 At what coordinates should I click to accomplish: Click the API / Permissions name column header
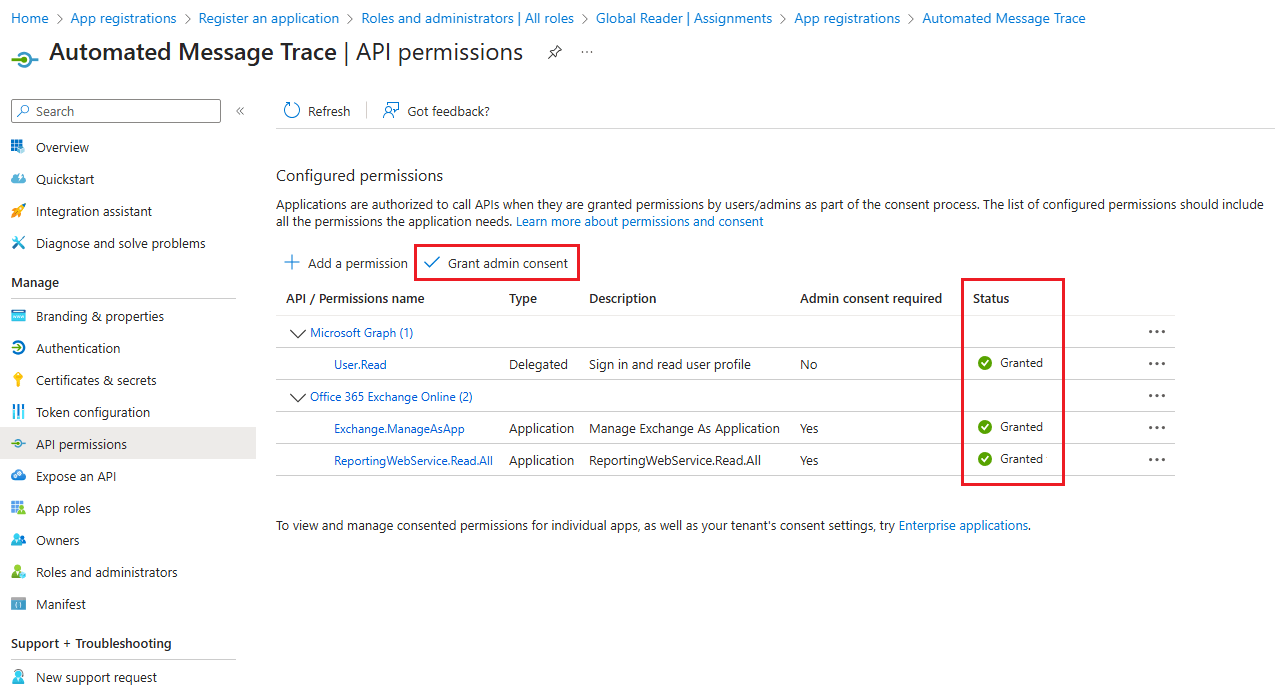355,298
